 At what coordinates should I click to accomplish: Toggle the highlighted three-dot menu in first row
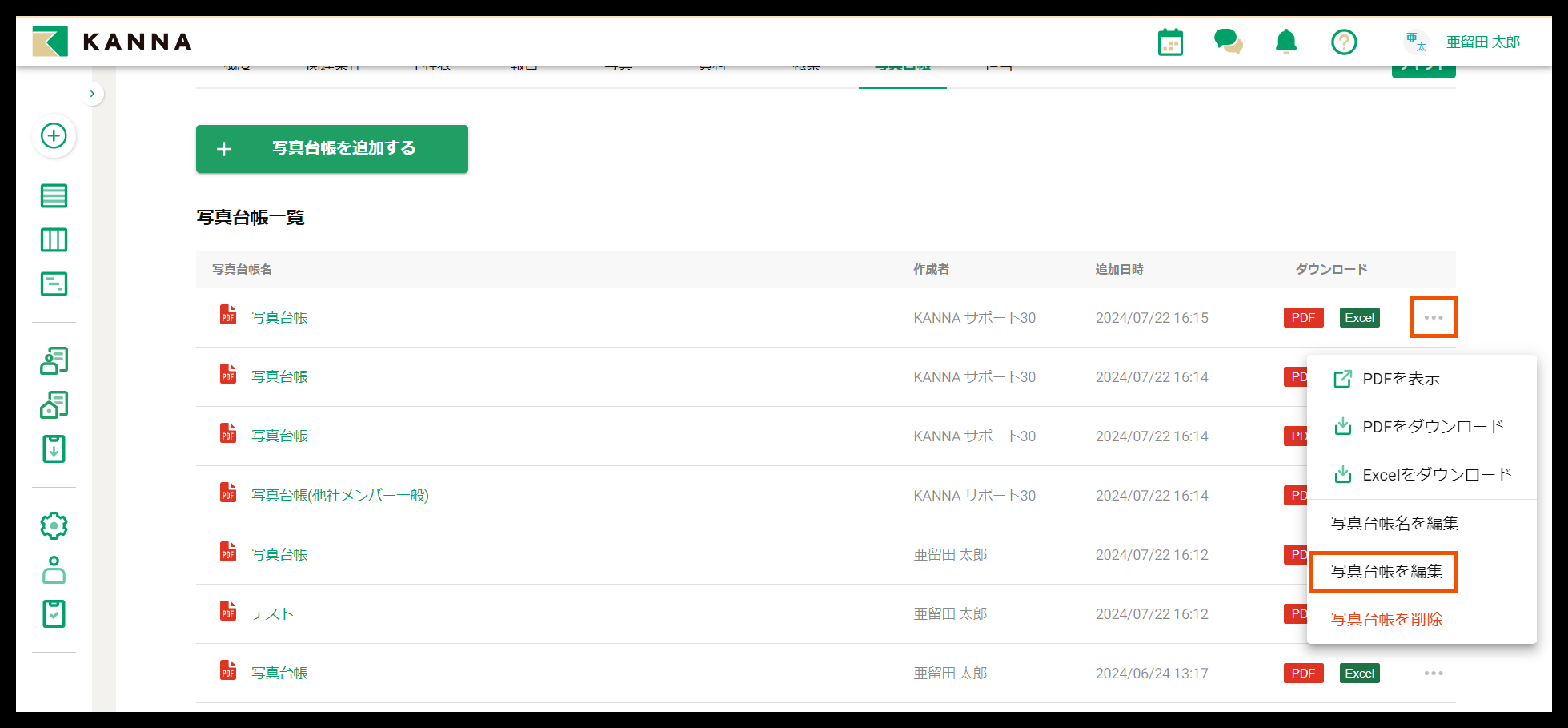pos(1433,318)
